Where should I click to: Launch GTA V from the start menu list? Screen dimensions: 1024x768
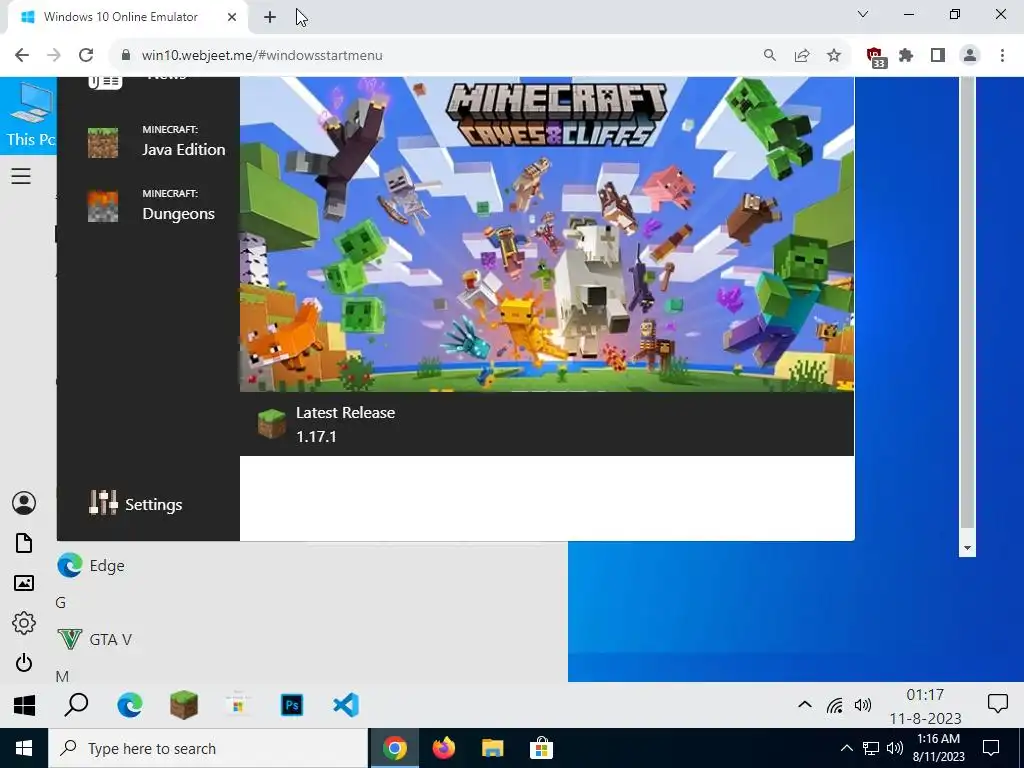pyautogui.click(x=95, y=639)
